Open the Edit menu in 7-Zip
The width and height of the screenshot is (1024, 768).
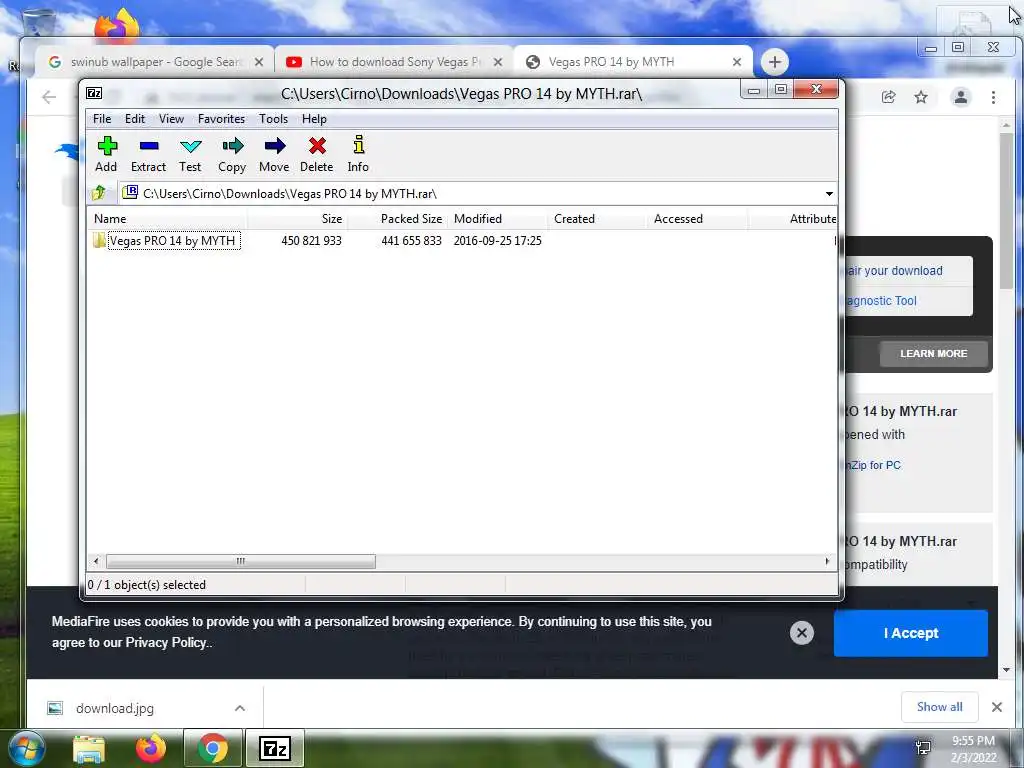(135, 119)
